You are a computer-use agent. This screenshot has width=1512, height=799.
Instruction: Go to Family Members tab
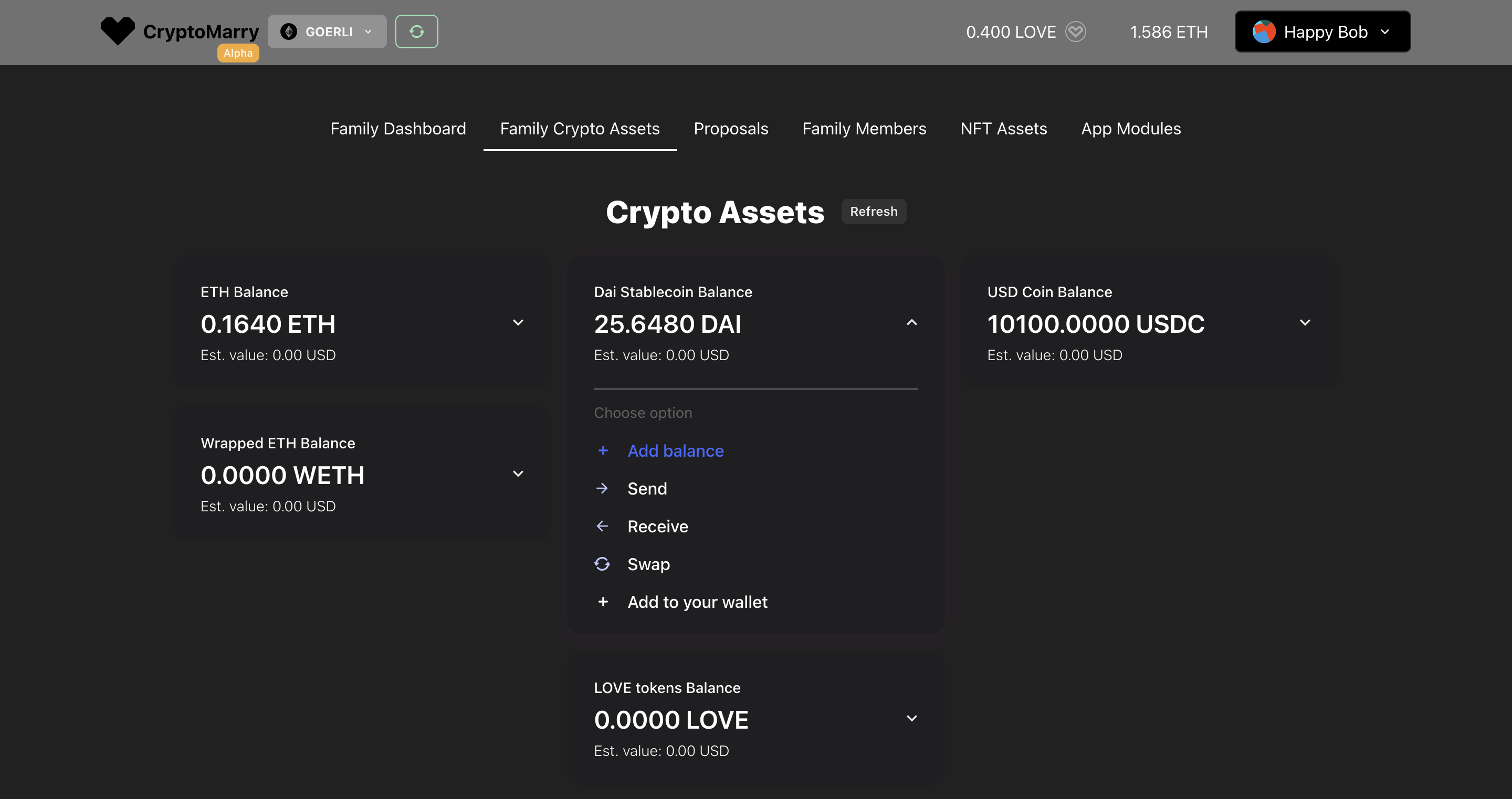tap(864, 129)
